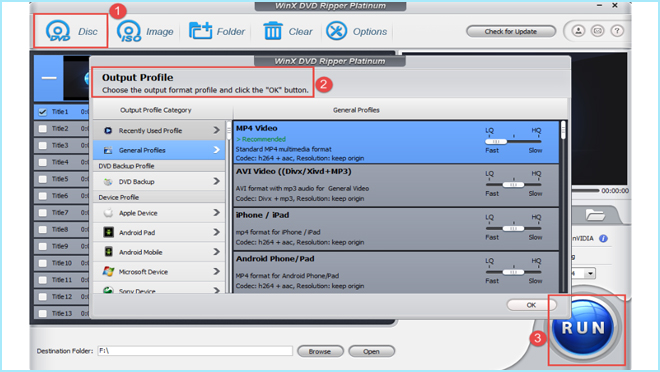Click the minus collapse icon above titles
Image resolution: width=660 pixels, height=372 pixels.
point(49,78)
